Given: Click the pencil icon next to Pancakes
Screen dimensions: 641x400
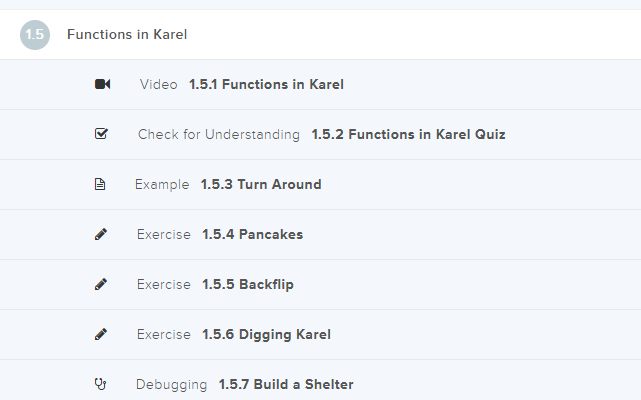Looking at the screenshot, I should point(101,235).
